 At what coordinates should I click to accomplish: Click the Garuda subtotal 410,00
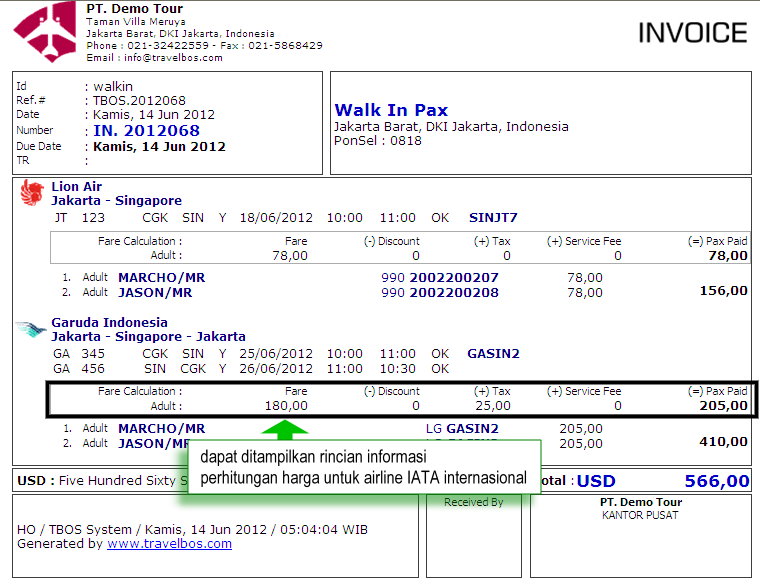[x=723, y=442]
